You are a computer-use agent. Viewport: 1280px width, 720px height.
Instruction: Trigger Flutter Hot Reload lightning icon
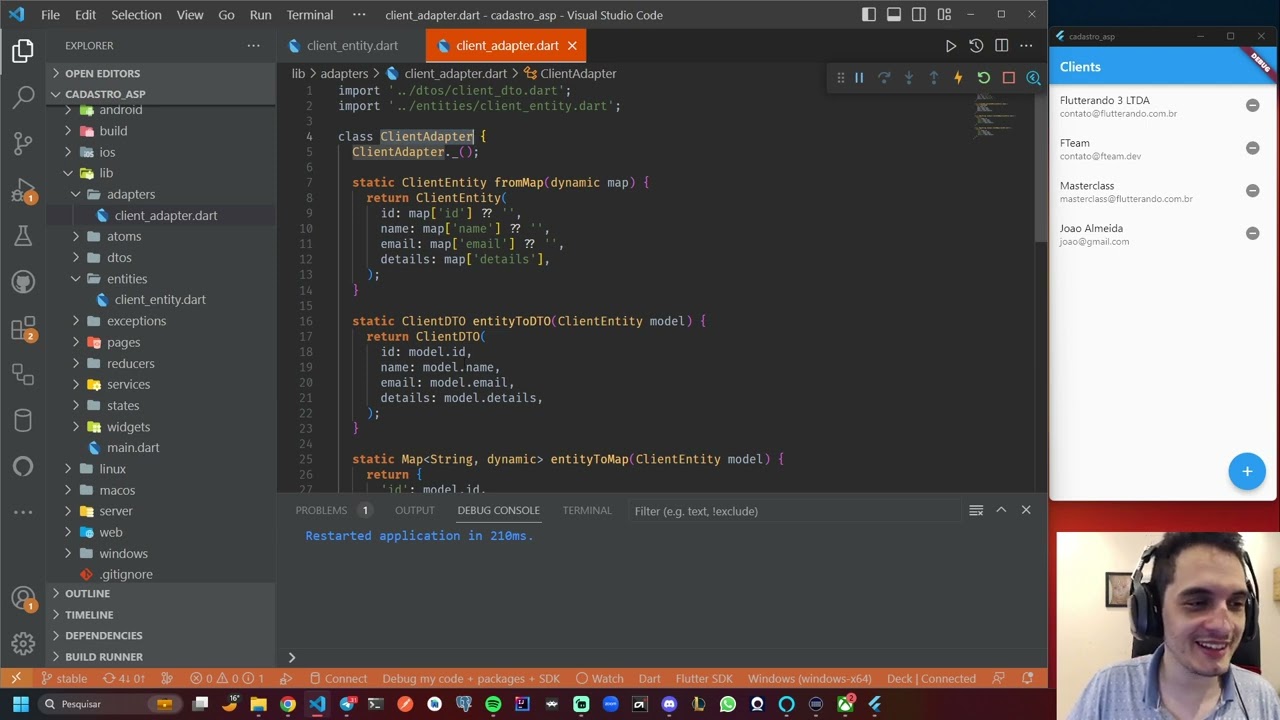[958, 78]
